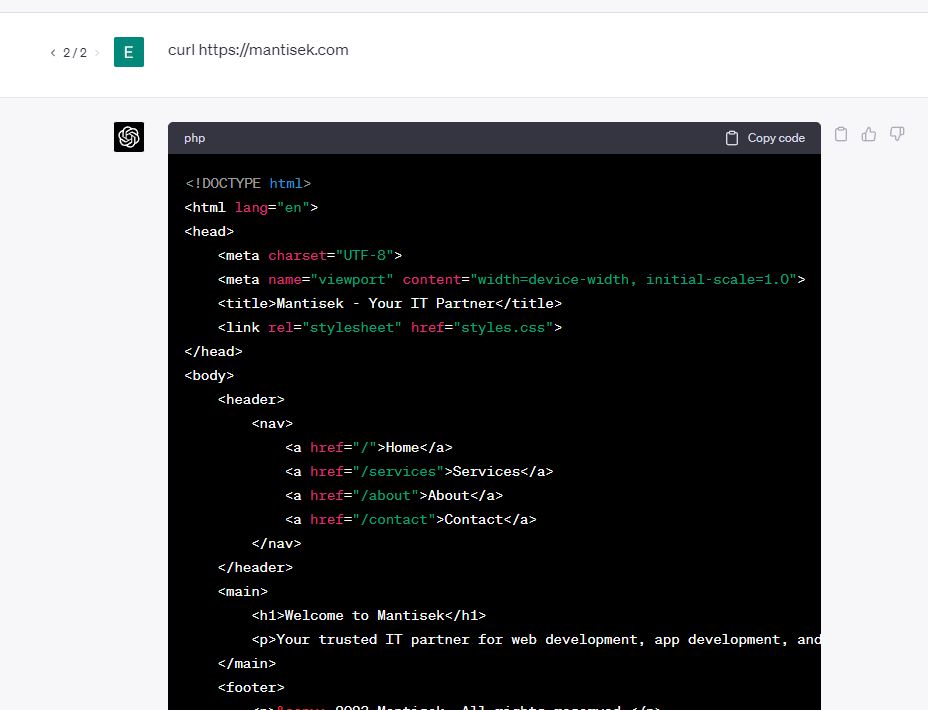The image size is (928, 710).
Task: Click the user message curl https://mantisek.com
Action: (x=258, y=50)
